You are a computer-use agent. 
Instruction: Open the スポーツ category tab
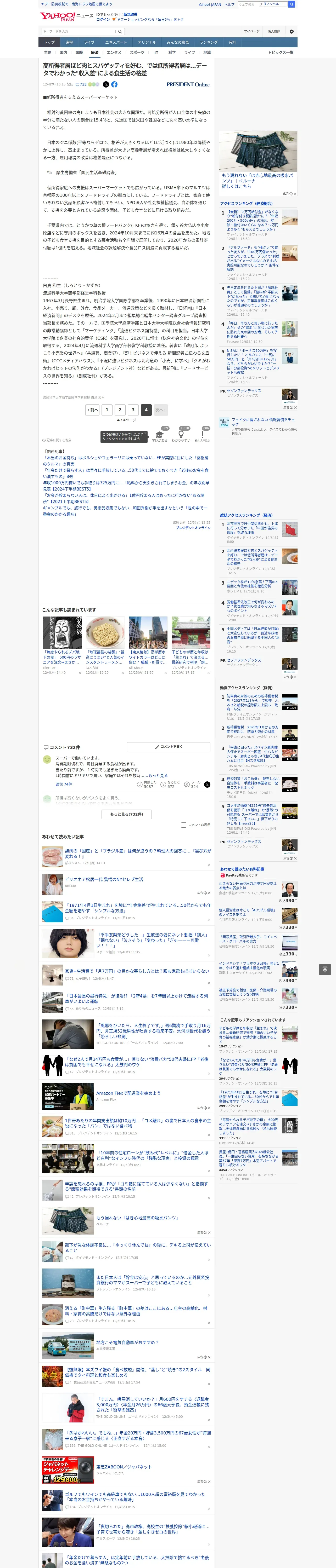(137, 53)
